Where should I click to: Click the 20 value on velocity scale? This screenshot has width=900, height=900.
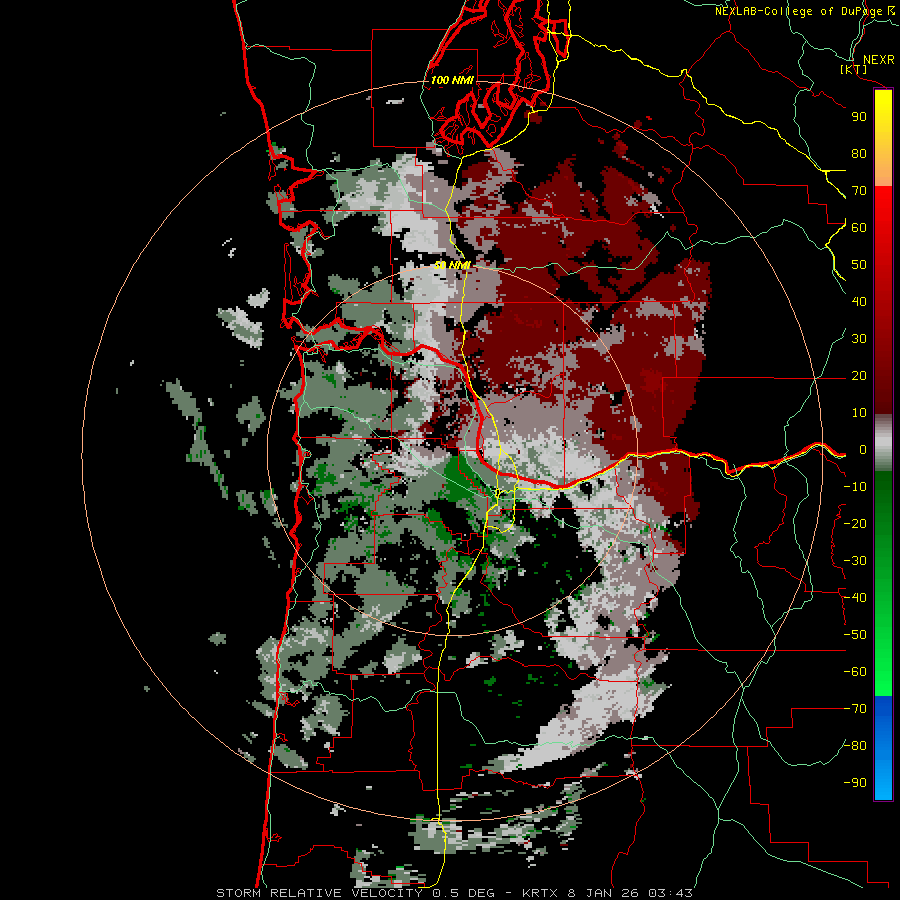(859, 375)
